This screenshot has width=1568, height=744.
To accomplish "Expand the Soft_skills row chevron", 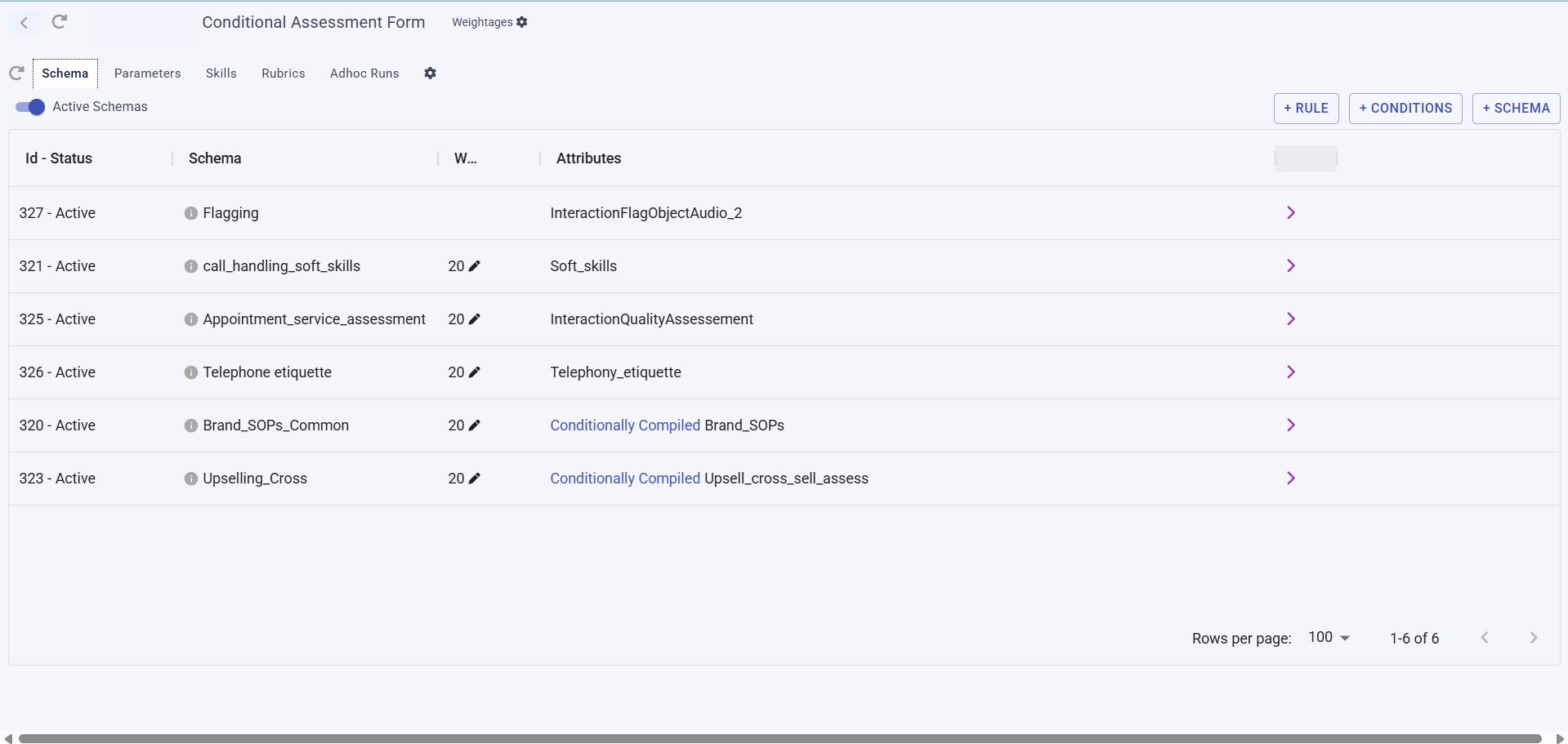I will tap(1291, 266).
